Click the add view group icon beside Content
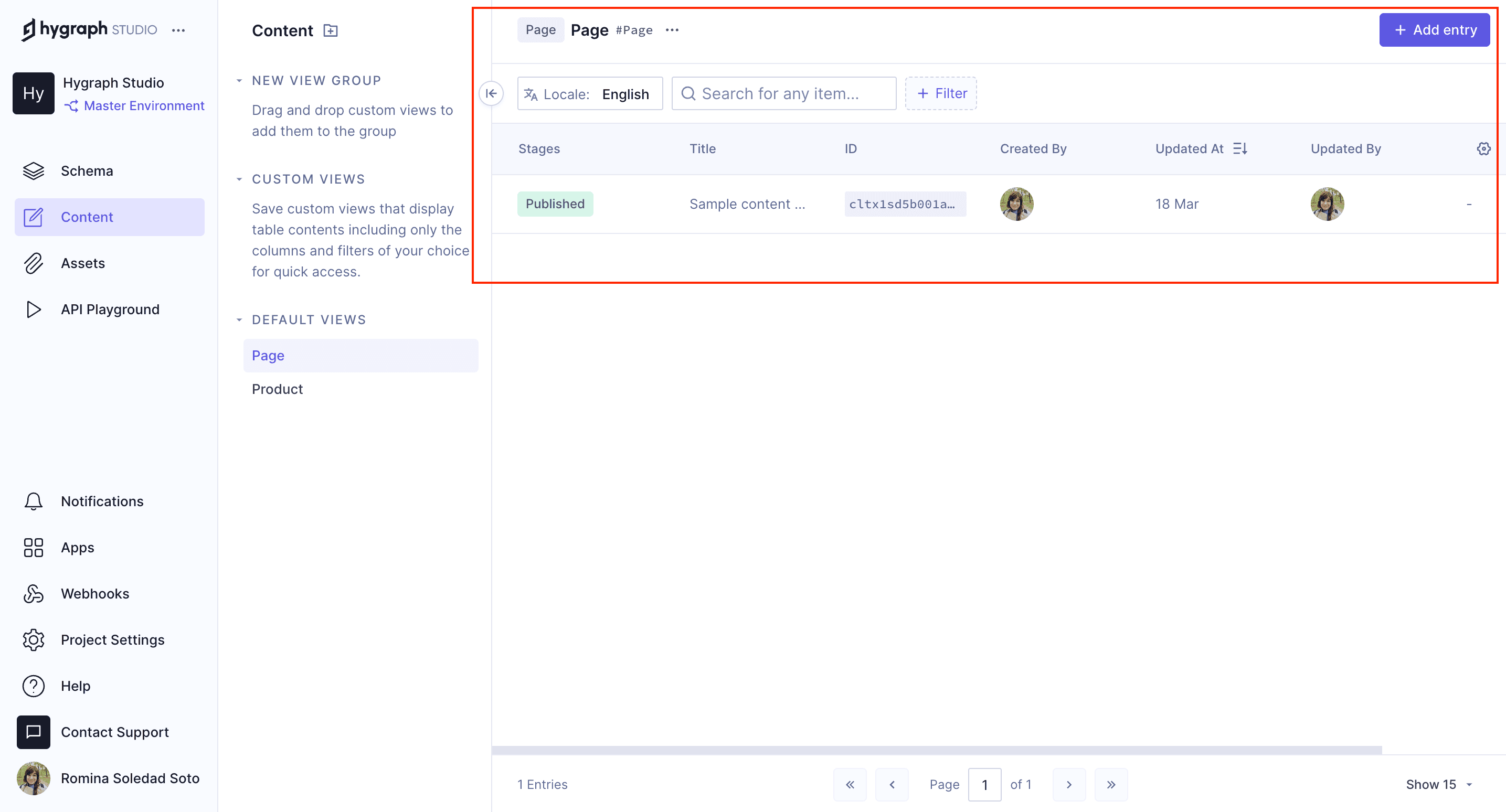This screenshot has height=812, width=1506. [330, 30]
